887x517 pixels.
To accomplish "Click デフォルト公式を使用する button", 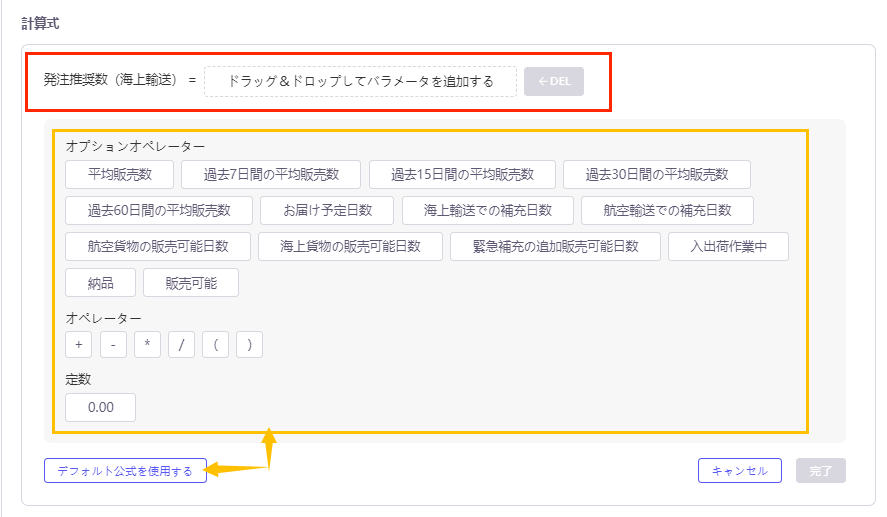I will [x=126, y=471].
